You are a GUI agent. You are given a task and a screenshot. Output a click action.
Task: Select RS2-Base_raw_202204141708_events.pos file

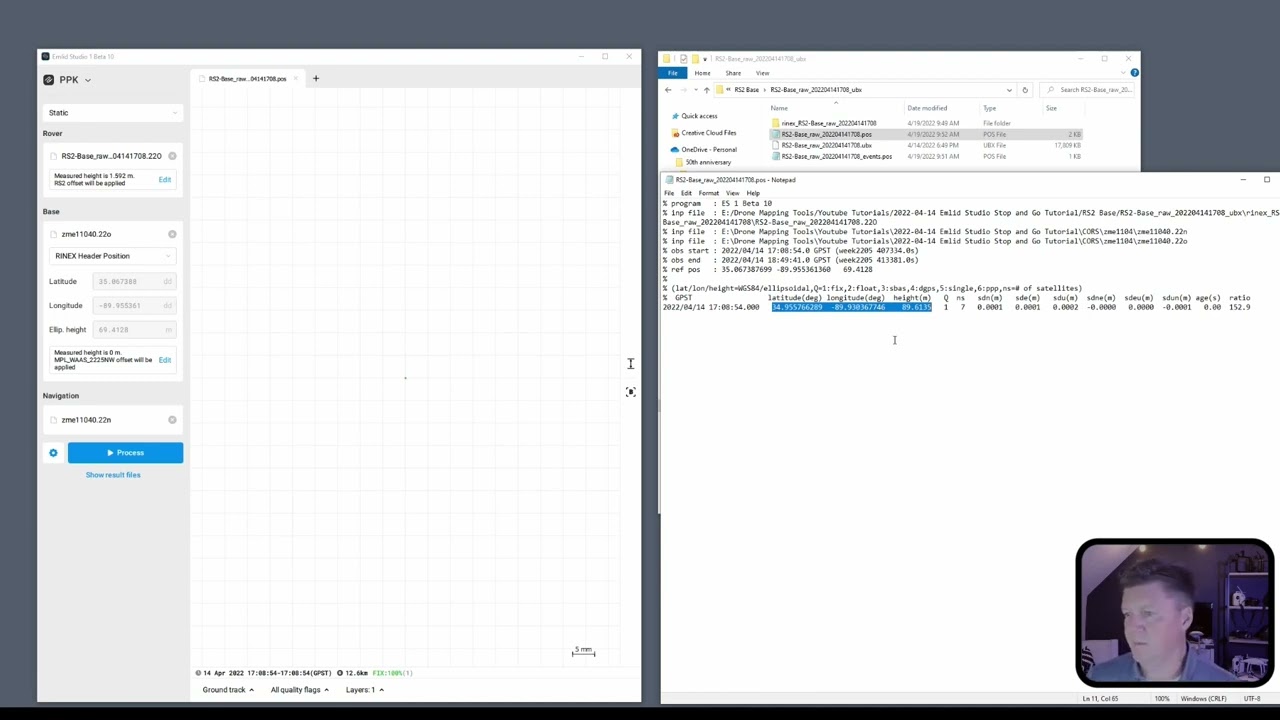click(836, 157)
